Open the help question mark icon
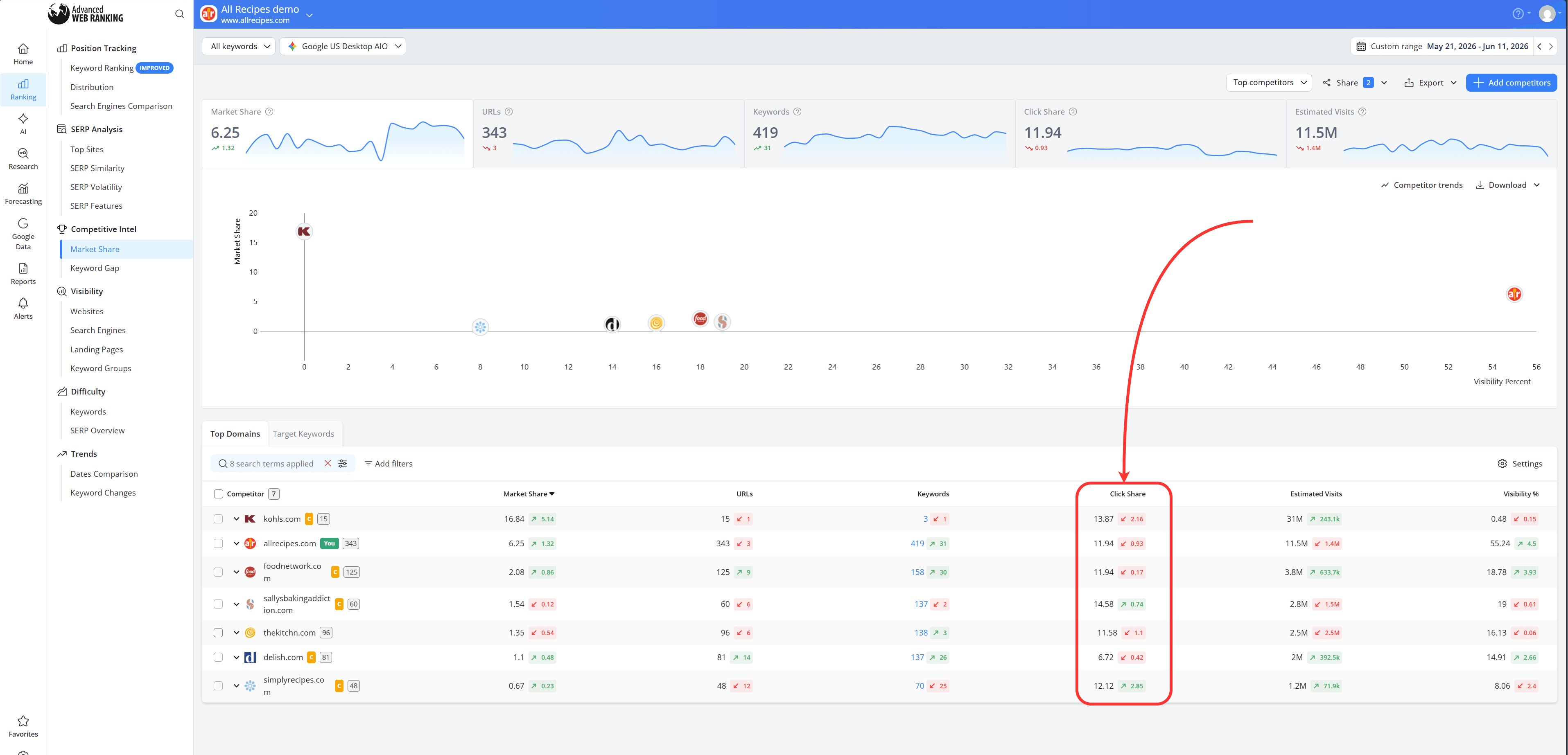 coord(1518,14)
